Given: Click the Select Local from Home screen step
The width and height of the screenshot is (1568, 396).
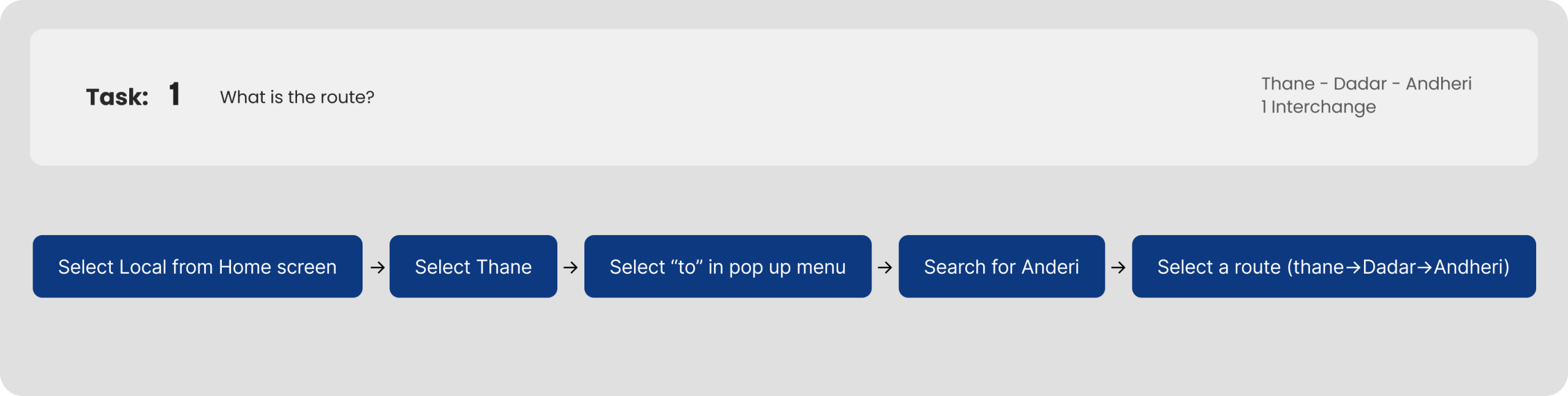Looking at the screenshot, I should [197, 267].
